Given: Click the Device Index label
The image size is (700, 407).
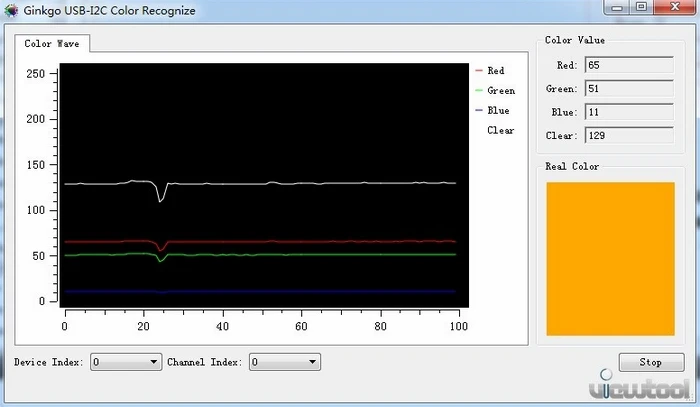Looking at the screenshot, I should coord(49,362).
